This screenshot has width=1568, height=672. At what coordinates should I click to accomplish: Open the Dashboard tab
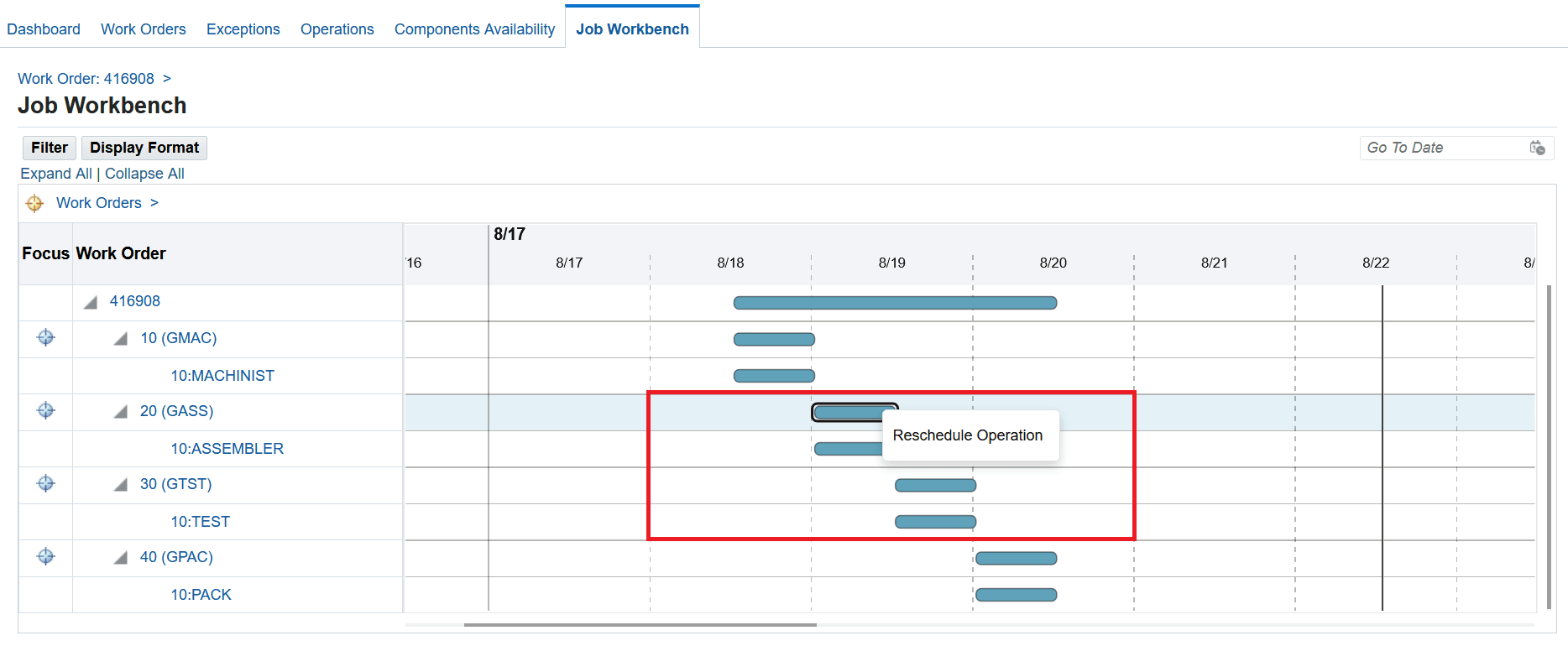pyautogui.click(x=44, y=29)
